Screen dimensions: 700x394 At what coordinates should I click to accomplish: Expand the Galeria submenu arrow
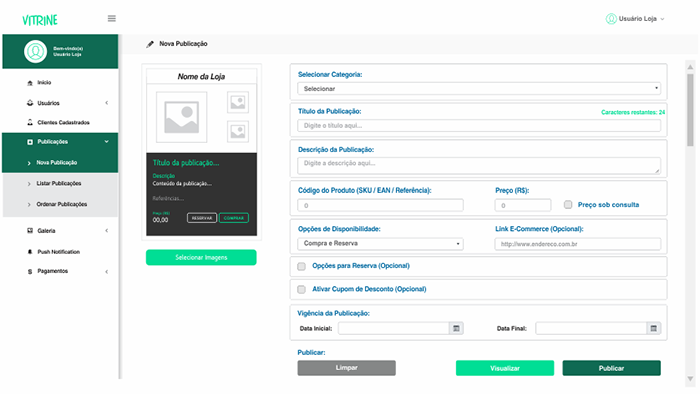107,231
